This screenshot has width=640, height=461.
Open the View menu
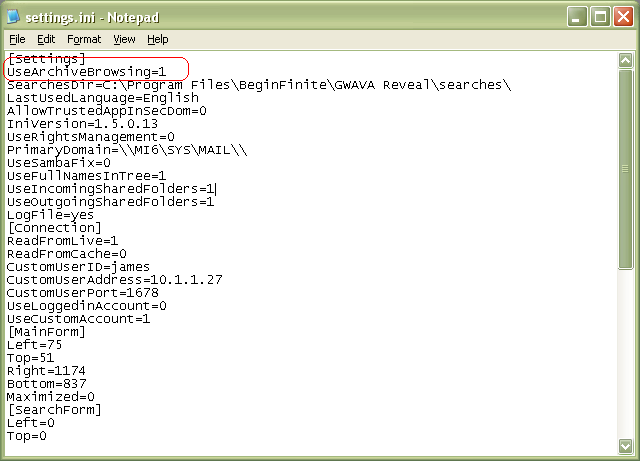[124, 39]
